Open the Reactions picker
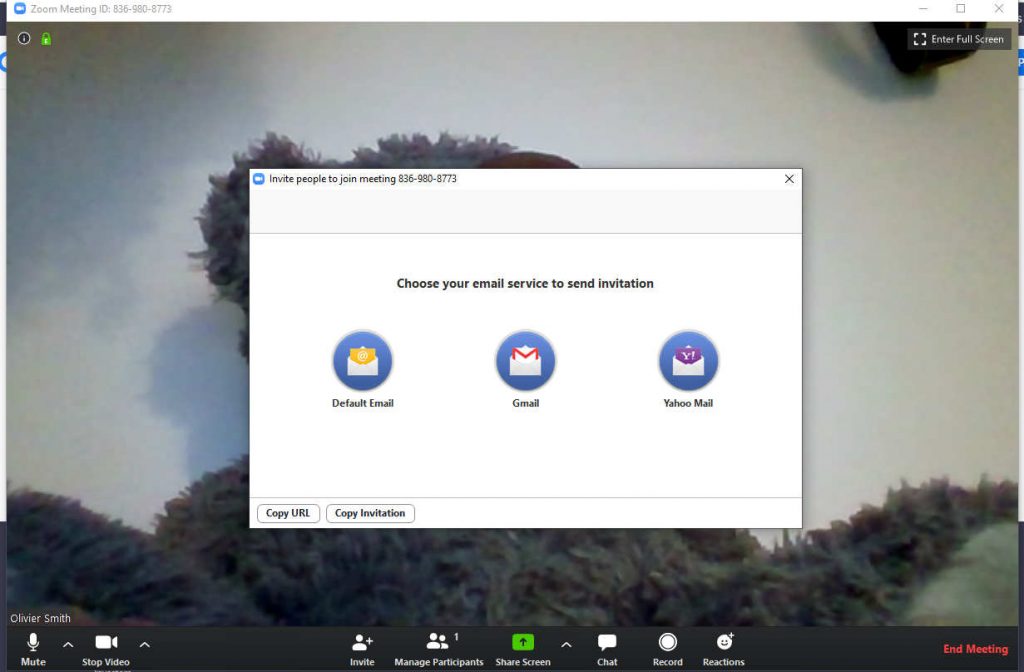The height and width of the screenshot is (672, 1024). tap(723, 648)
